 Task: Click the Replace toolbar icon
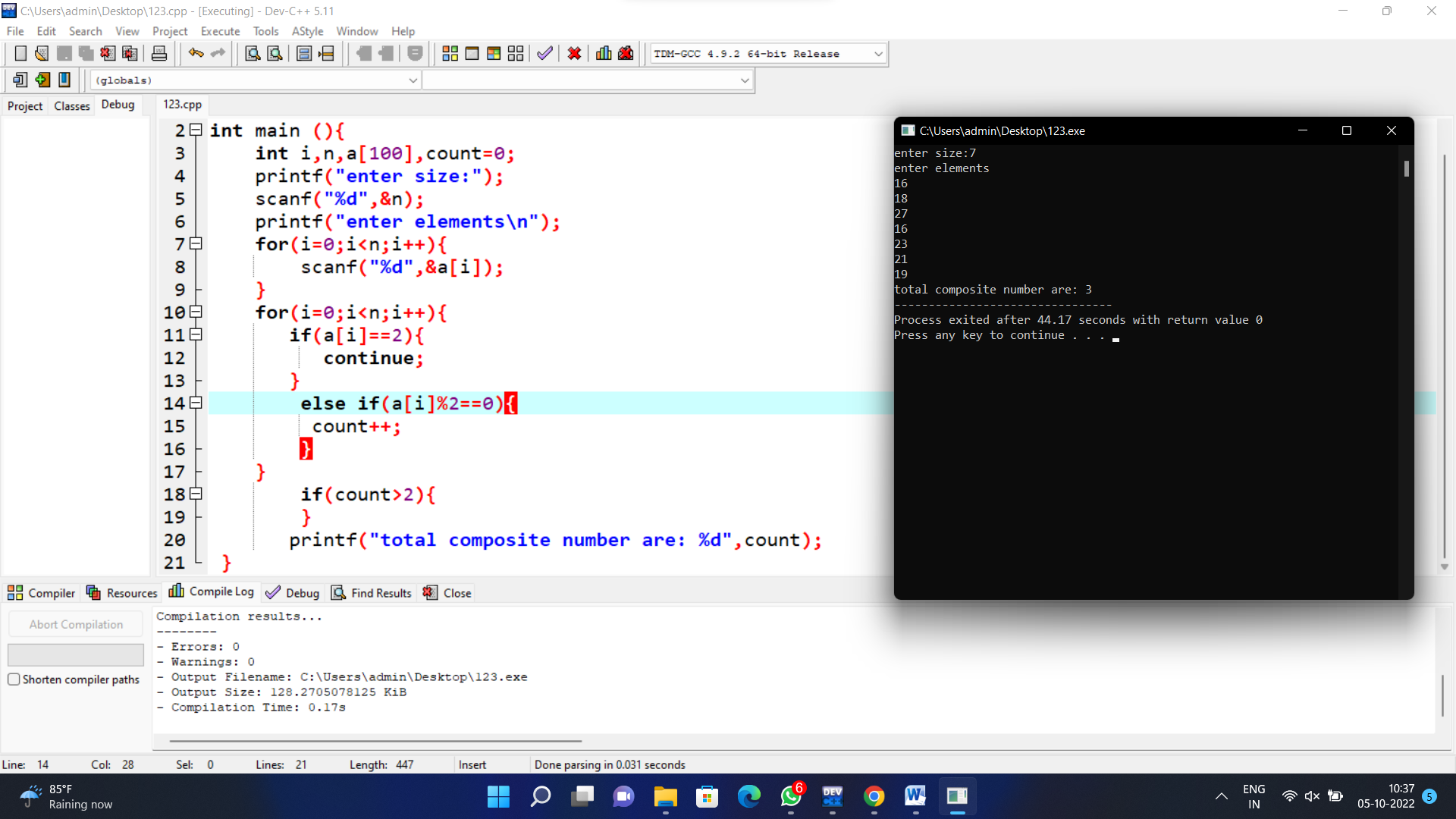[275, 53]
